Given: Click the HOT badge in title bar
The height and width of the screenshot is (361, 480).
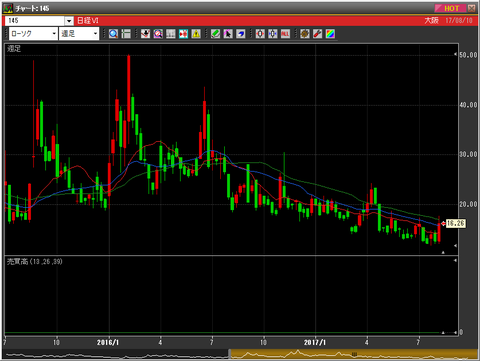Looking at the screenshot, I should pyautogui.click(x=450, y=8).
